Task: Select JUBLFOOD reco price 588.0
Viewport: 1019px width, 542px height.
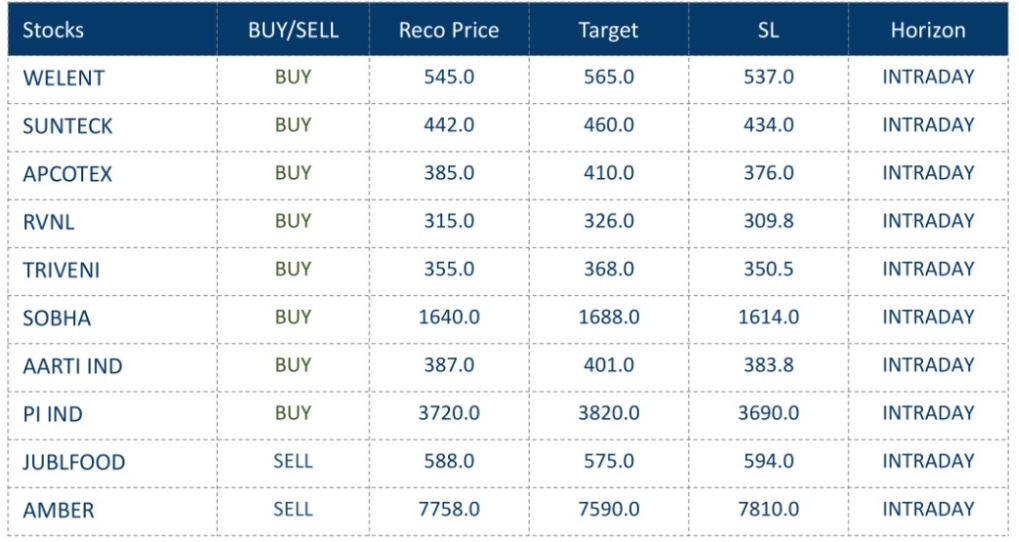Action: tap(449, 461)
